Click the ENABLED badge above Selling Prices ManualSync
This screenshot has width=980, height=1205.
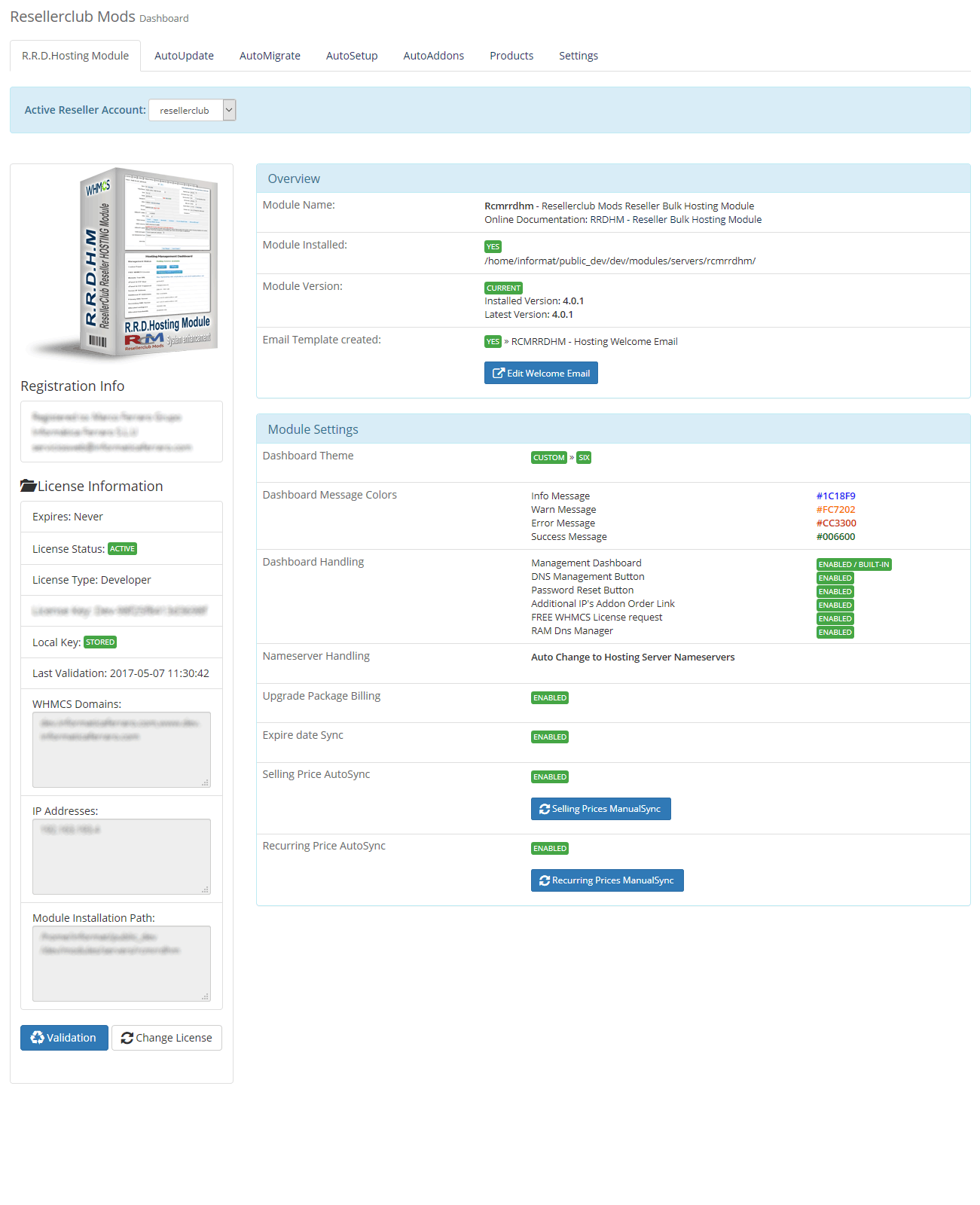[549, 777]
